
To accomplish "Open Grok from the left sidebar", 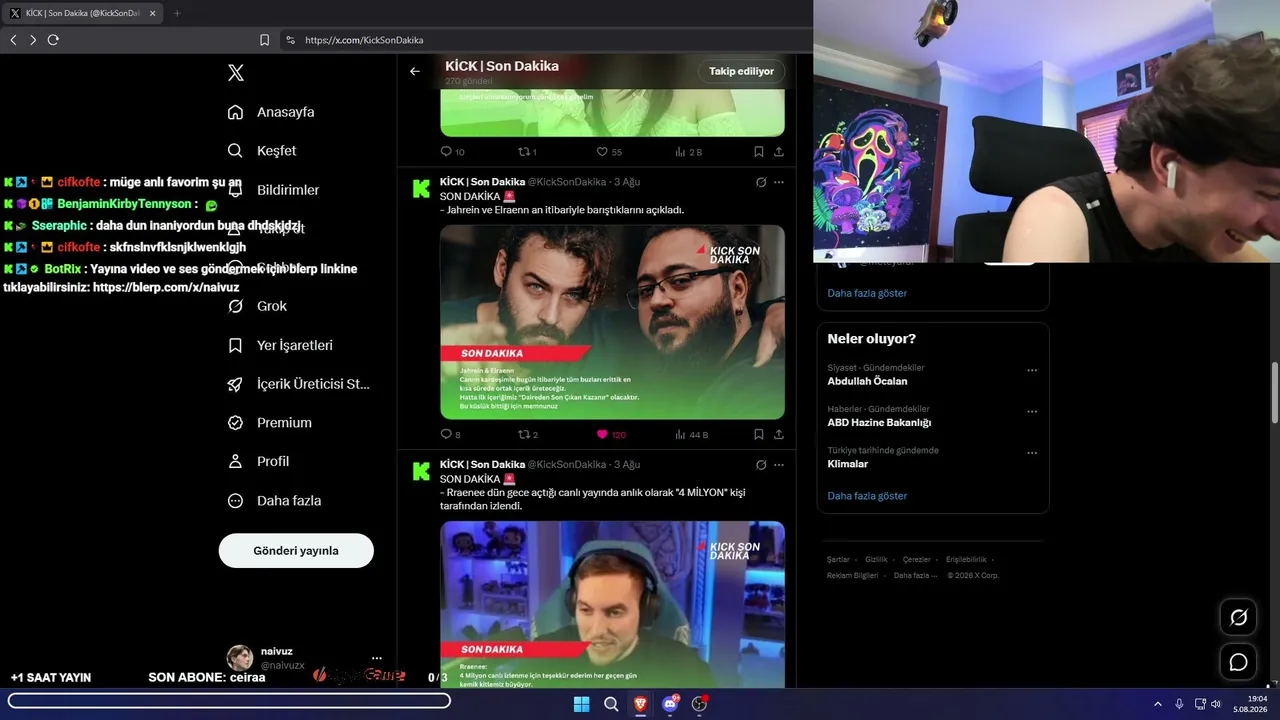I will (257, 306).
